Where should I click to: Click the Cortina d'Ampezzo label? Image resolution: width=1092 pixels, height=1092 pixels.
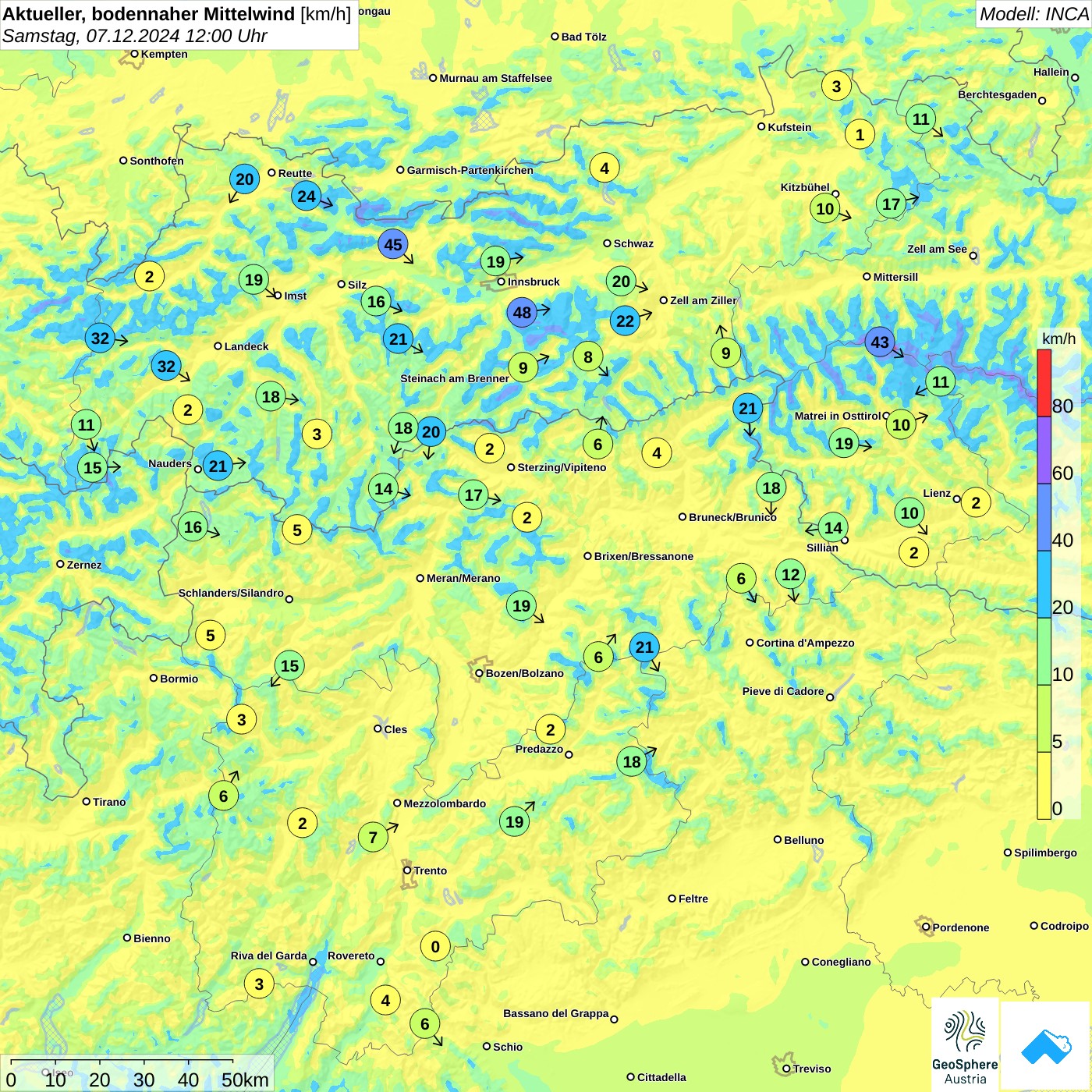[x=805, y=643]
